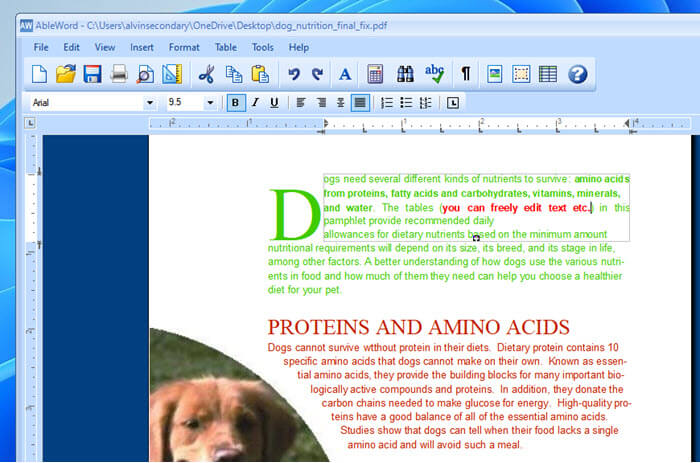The image size is (700, 463).
Task: Open the Table menu
Action: [x=226, y=47]
